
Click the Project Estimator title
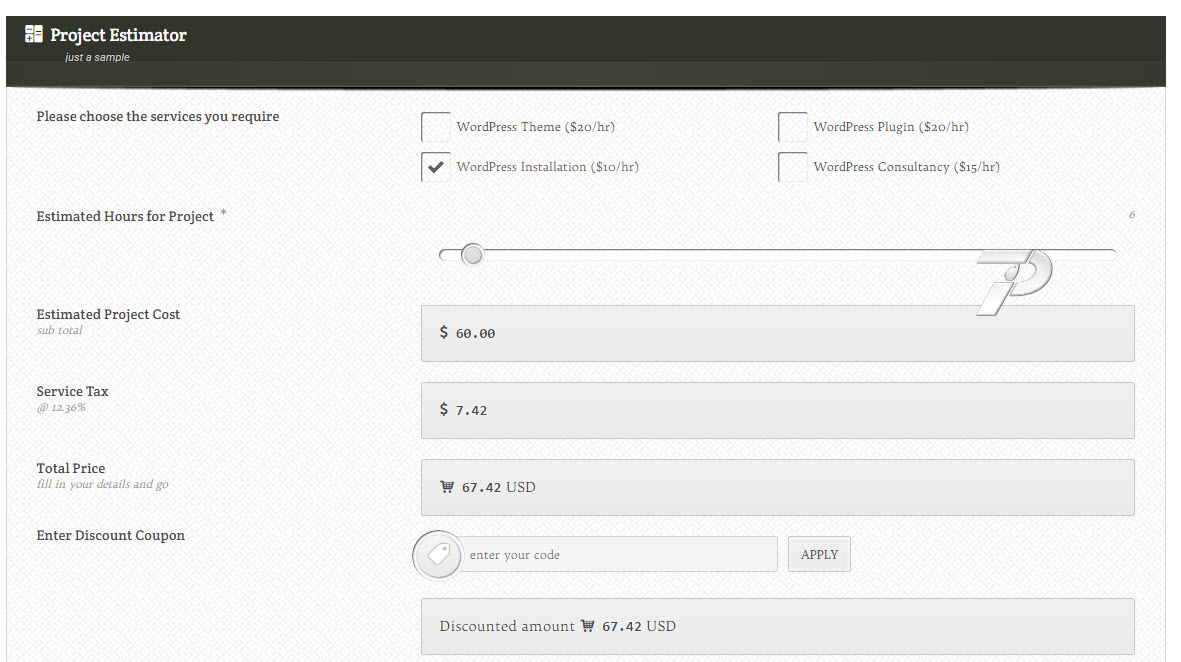118,35
